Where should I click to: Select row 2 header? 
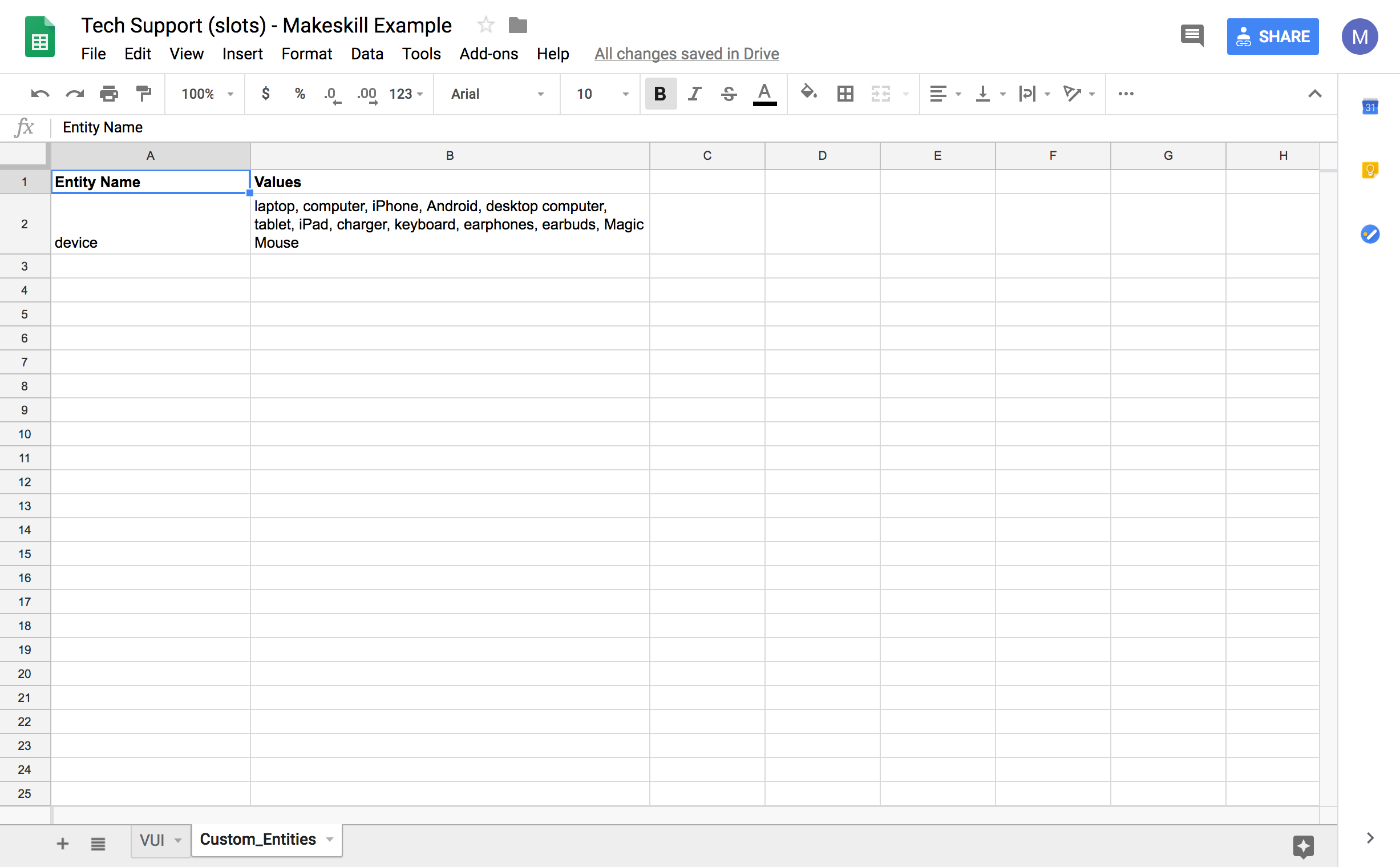(25, 224)
